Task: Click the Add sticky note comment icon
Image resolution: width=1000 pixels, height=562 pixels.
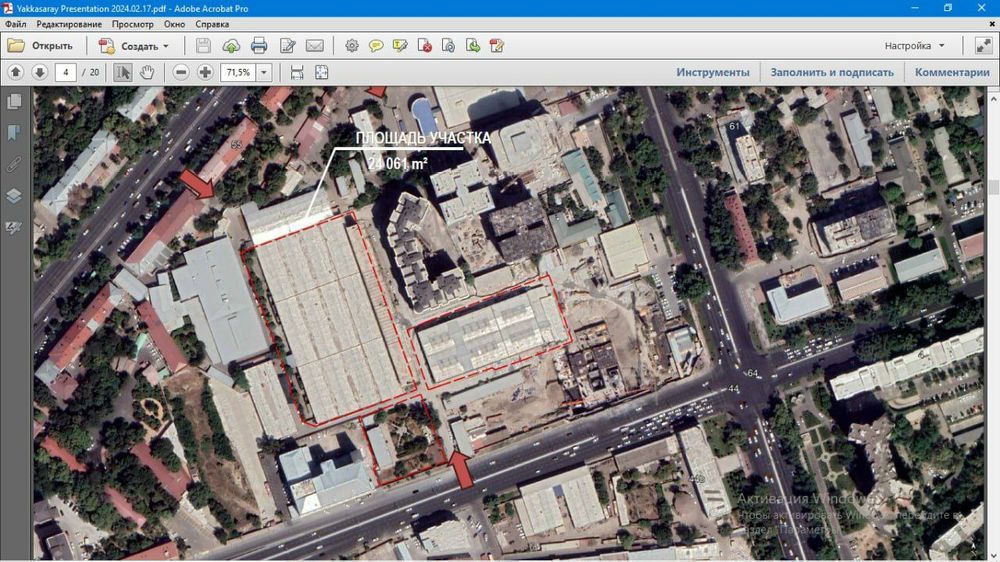Action: pyautogui.click(x=376, y=46)
